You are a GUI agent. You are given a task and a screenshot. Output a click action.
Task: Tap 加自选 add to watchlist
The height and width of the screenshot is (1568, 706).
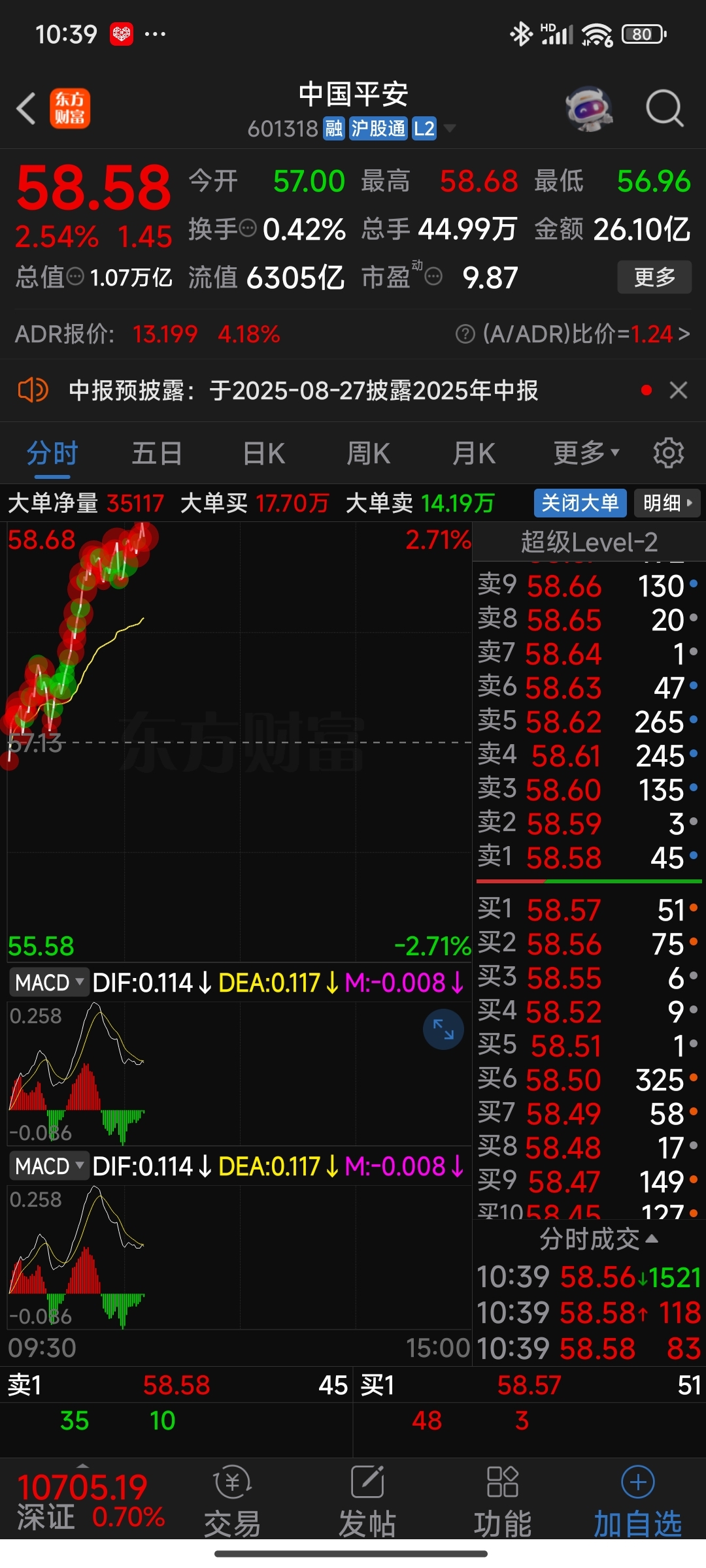click(638, 1502)
